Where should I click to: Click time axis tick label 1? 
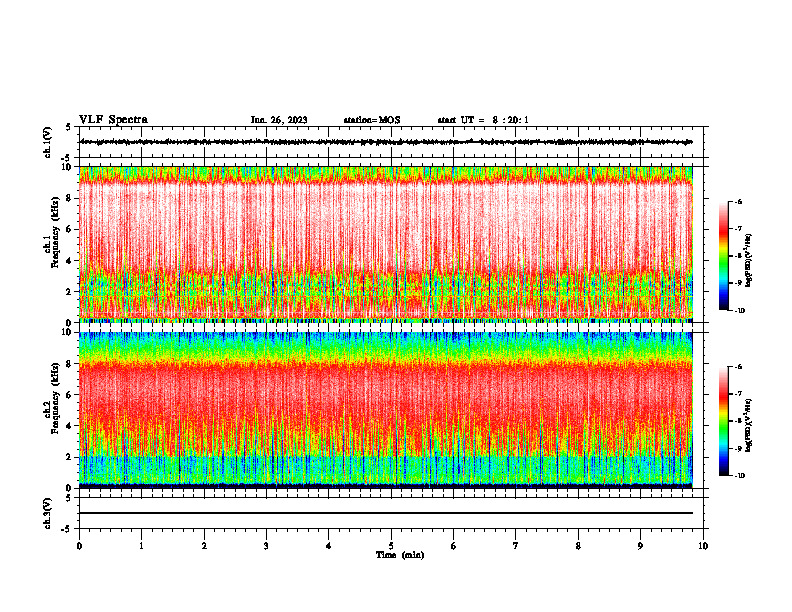click(142, 546)
